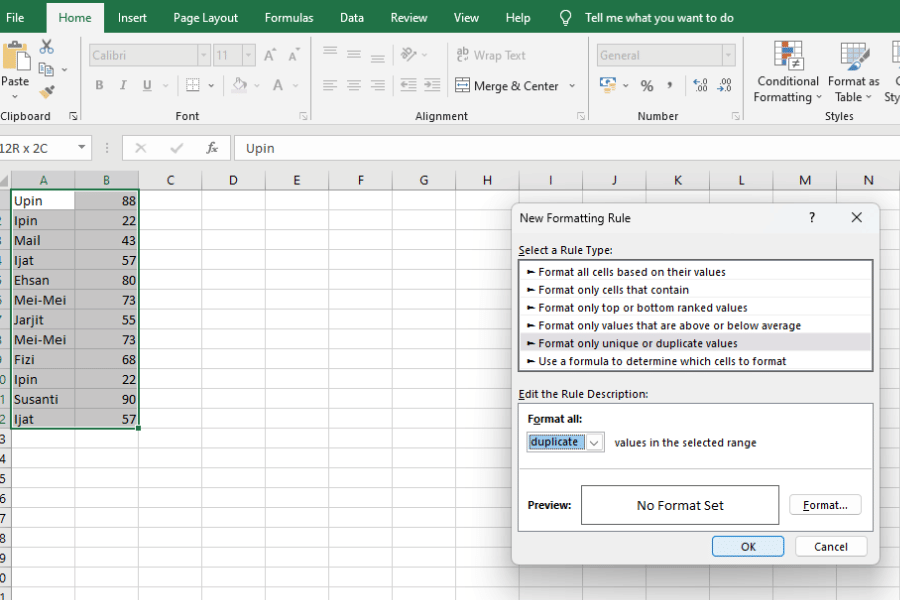Click the Cut (scissors) icon
This screenshot has height=600, width=900.
coord(45,47)
